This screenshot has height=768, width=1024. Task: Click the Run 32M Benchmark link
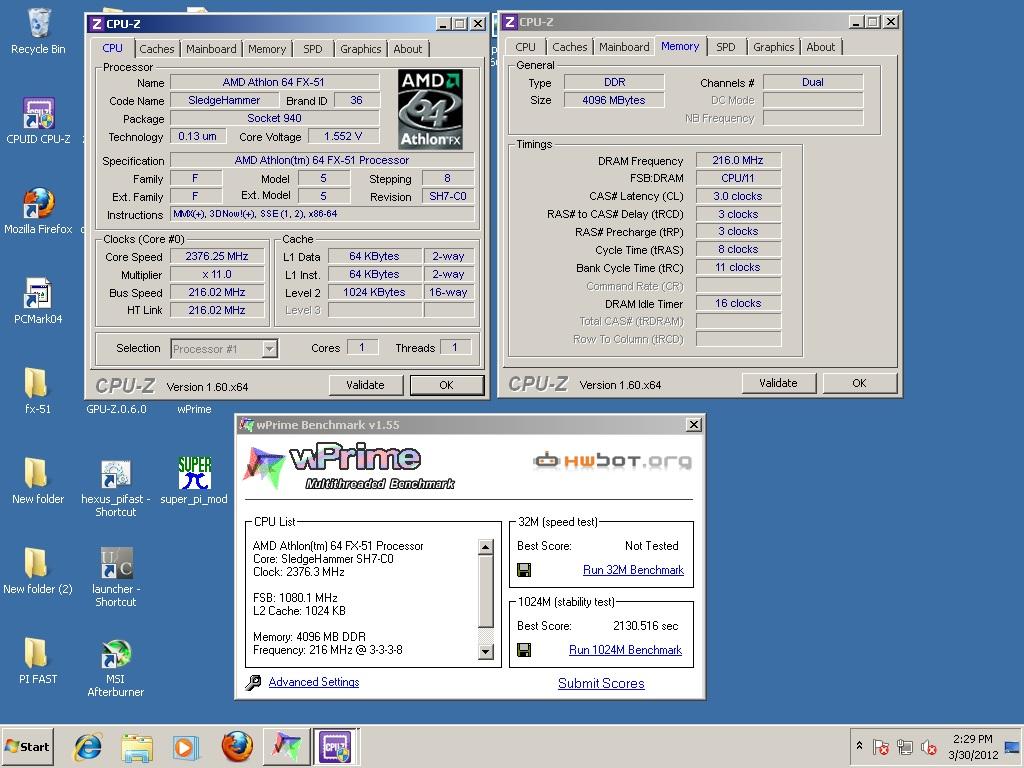tap(633, 570)
